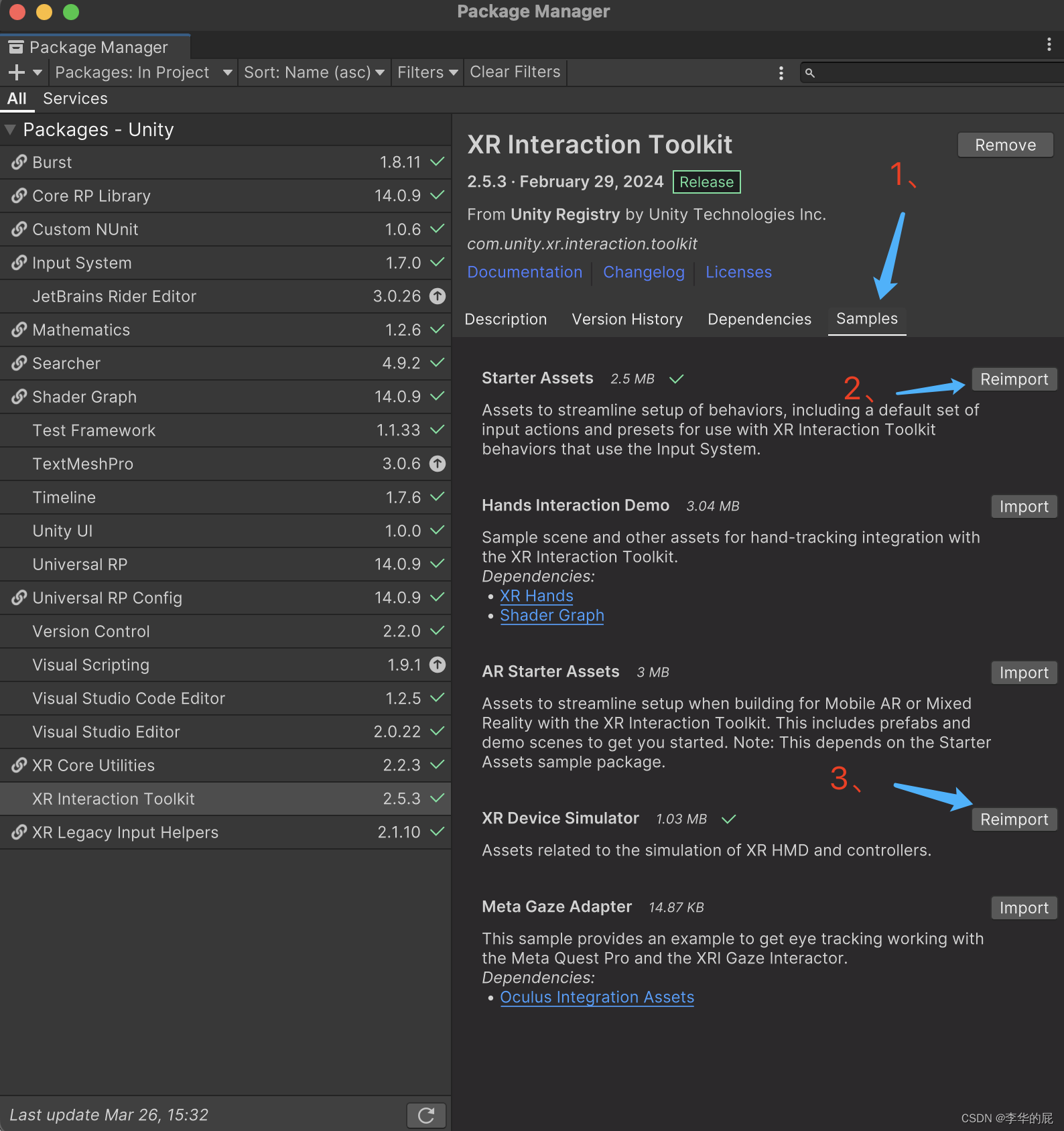1064x1131 pixels.
Task: Select the Visual Studio Code Editor package
Action: pyautogui.click(x=225, y=698)
